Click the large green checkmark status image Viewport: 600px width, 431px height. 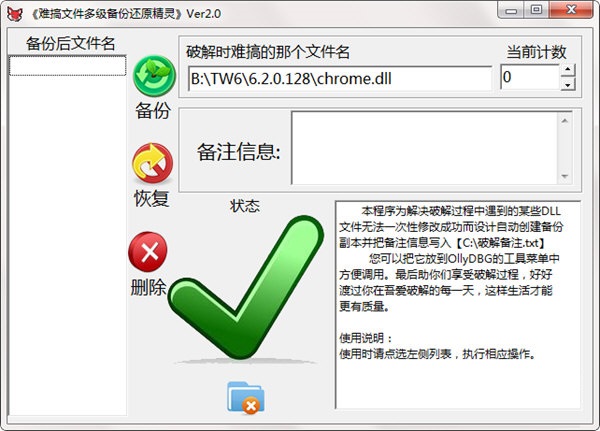click(x=246, y=287)
